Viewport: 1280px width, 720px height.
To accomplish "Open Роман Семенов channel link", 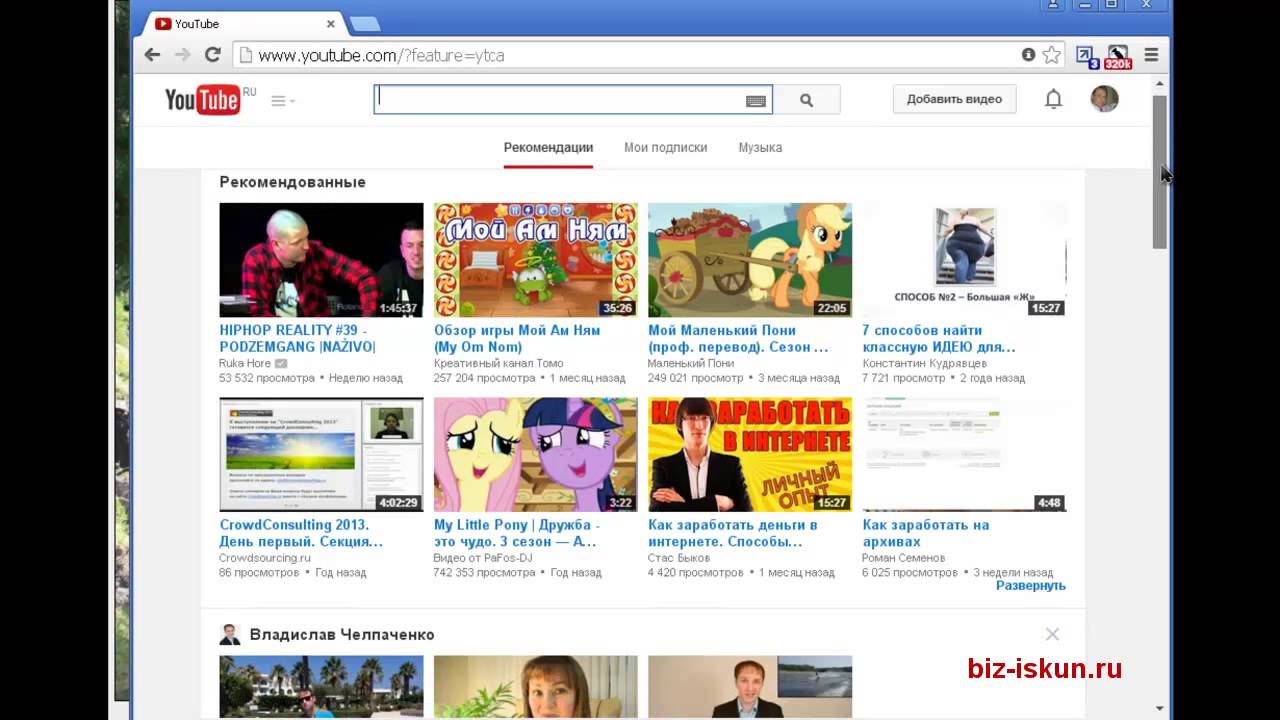I will click(x=903, y=558).
